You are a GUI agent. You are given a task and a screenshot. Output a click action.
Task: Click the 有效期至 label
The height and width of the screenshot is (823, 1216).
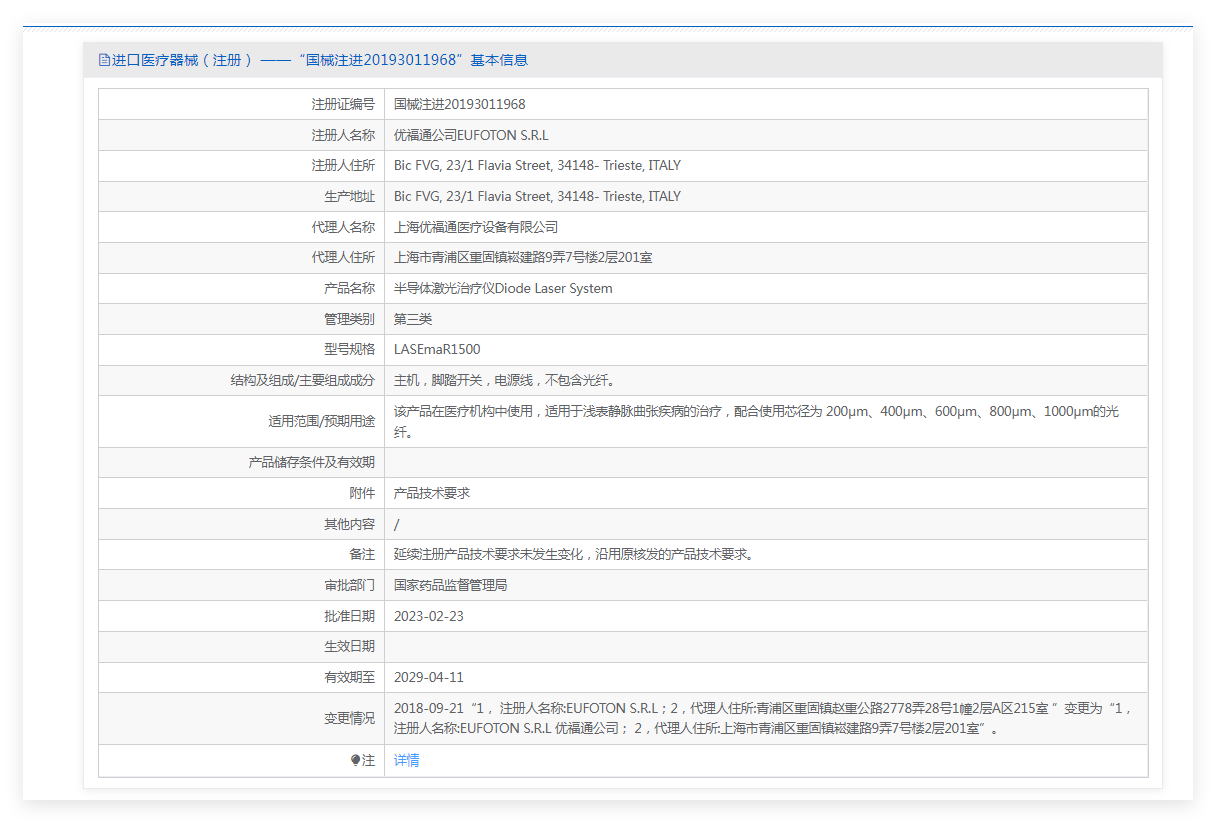click(349, 678)
